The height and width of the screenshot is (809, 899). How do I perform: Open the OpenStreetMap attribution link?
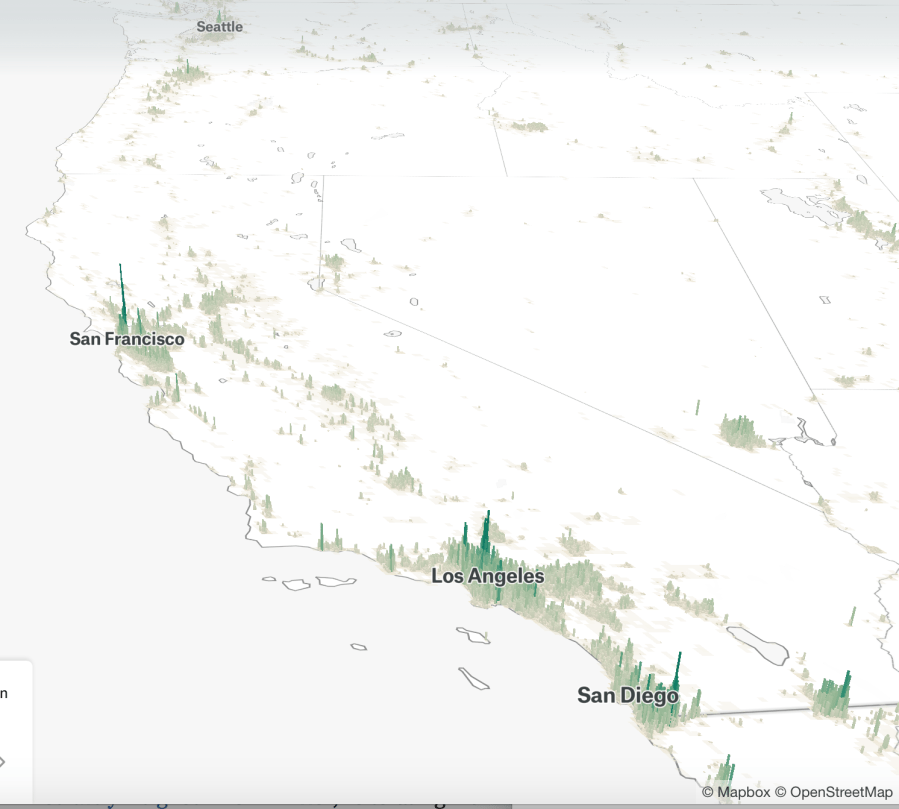tap(841, 792)
